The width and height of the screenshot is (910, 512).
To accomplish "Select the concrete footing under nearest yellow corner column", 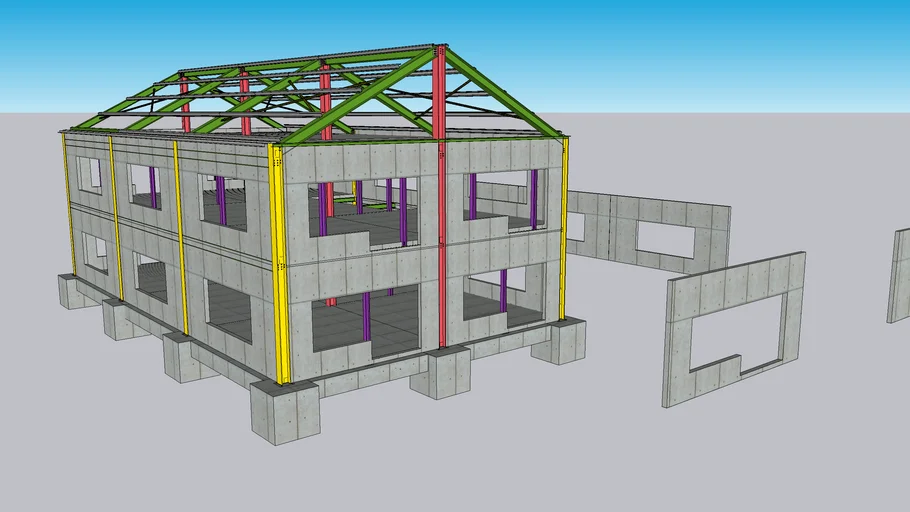I will tap(286, 412).
